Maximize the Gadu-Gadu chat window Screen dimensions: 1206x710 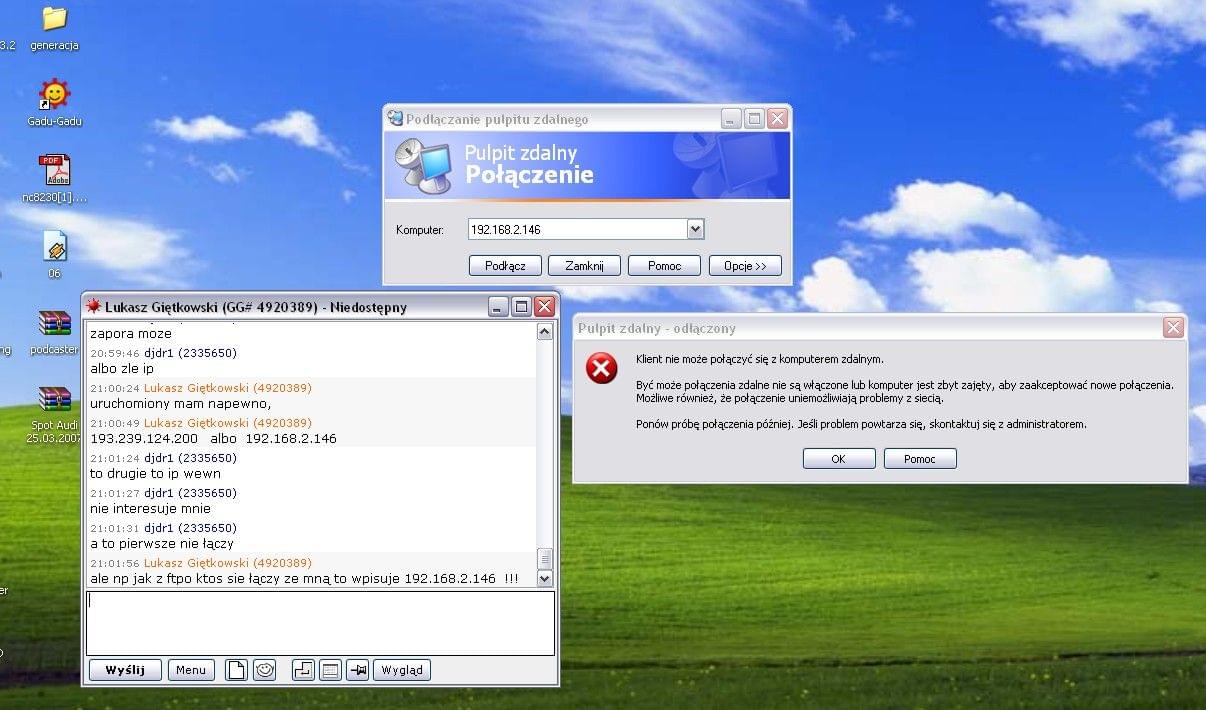(x=521, y=307)
